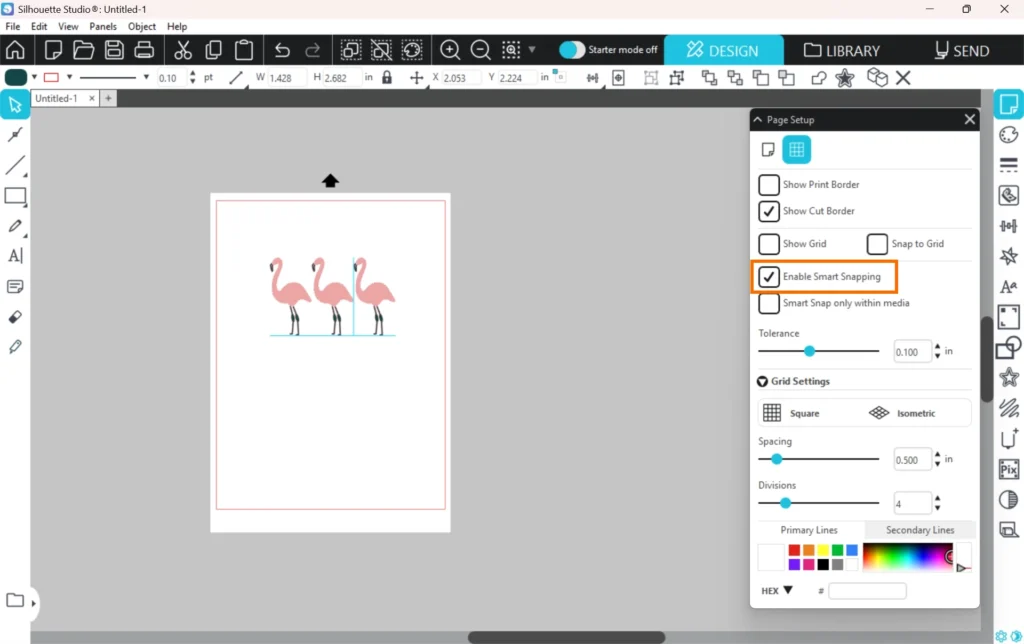Viewport: 1024px width, 644px height.
Task: Open the Fill color palette panel icon
Action: coord(1008,135)
